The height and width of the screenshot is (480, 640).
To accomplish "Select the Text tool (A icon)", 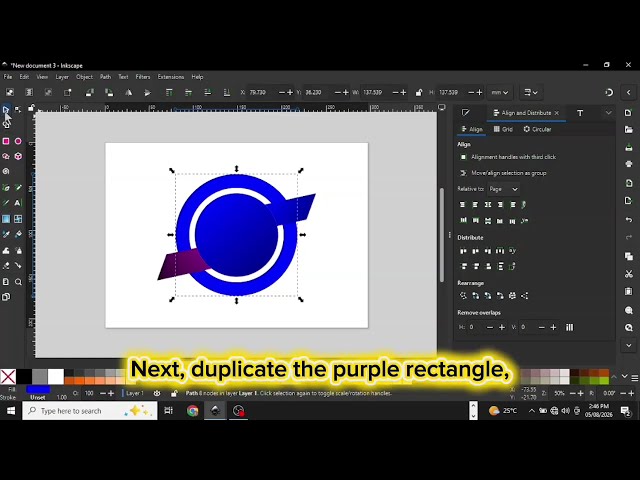I will click(x=18, y=203).
